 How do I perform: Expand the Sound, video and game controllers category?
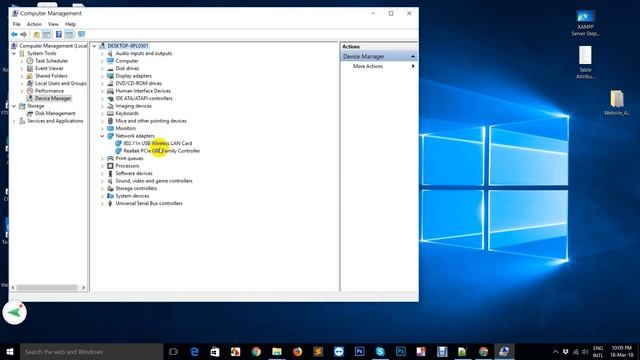click(102, 181)
